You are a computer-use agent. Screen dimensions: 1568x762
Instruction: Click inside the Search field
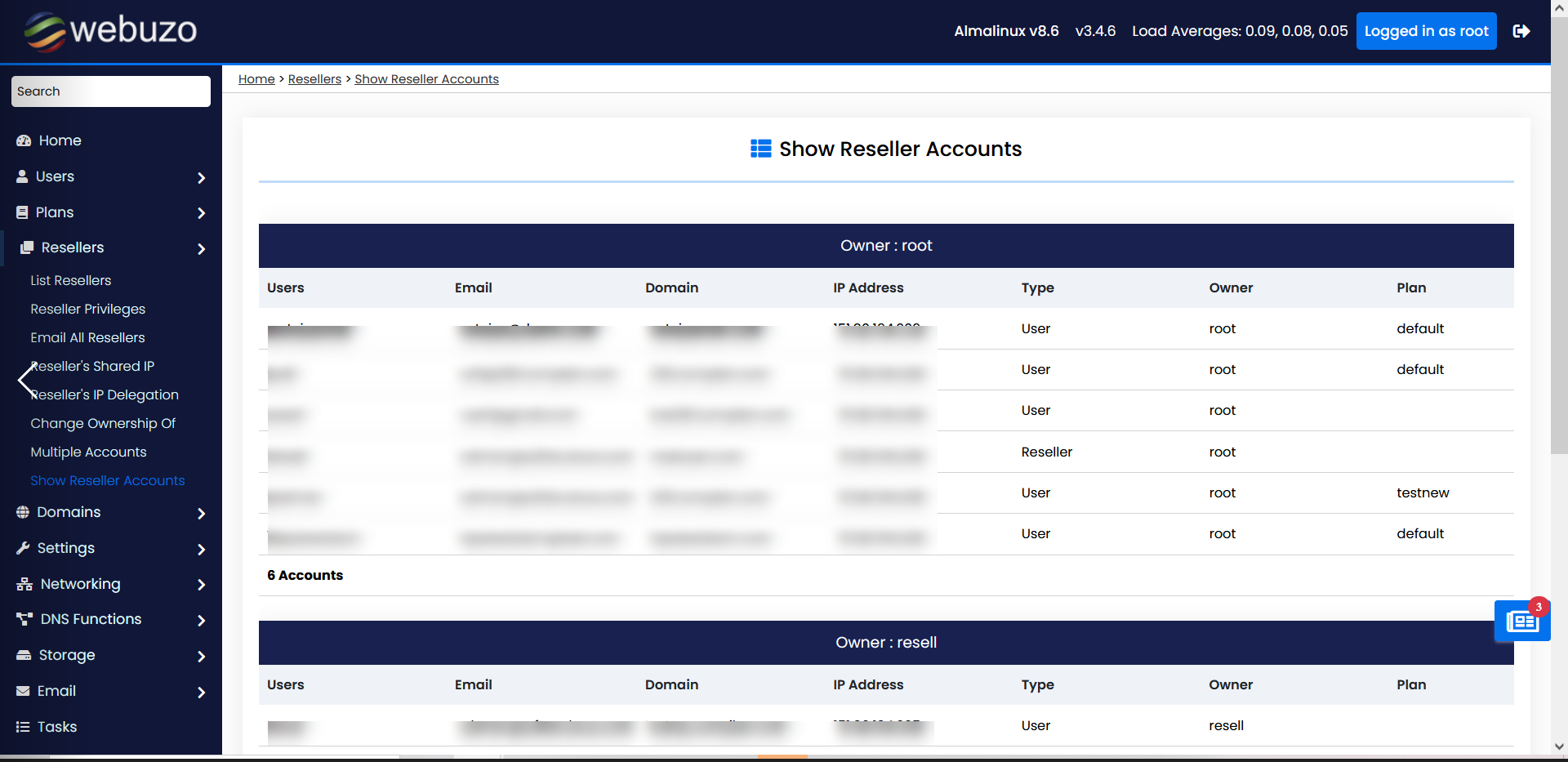(110, 91)
